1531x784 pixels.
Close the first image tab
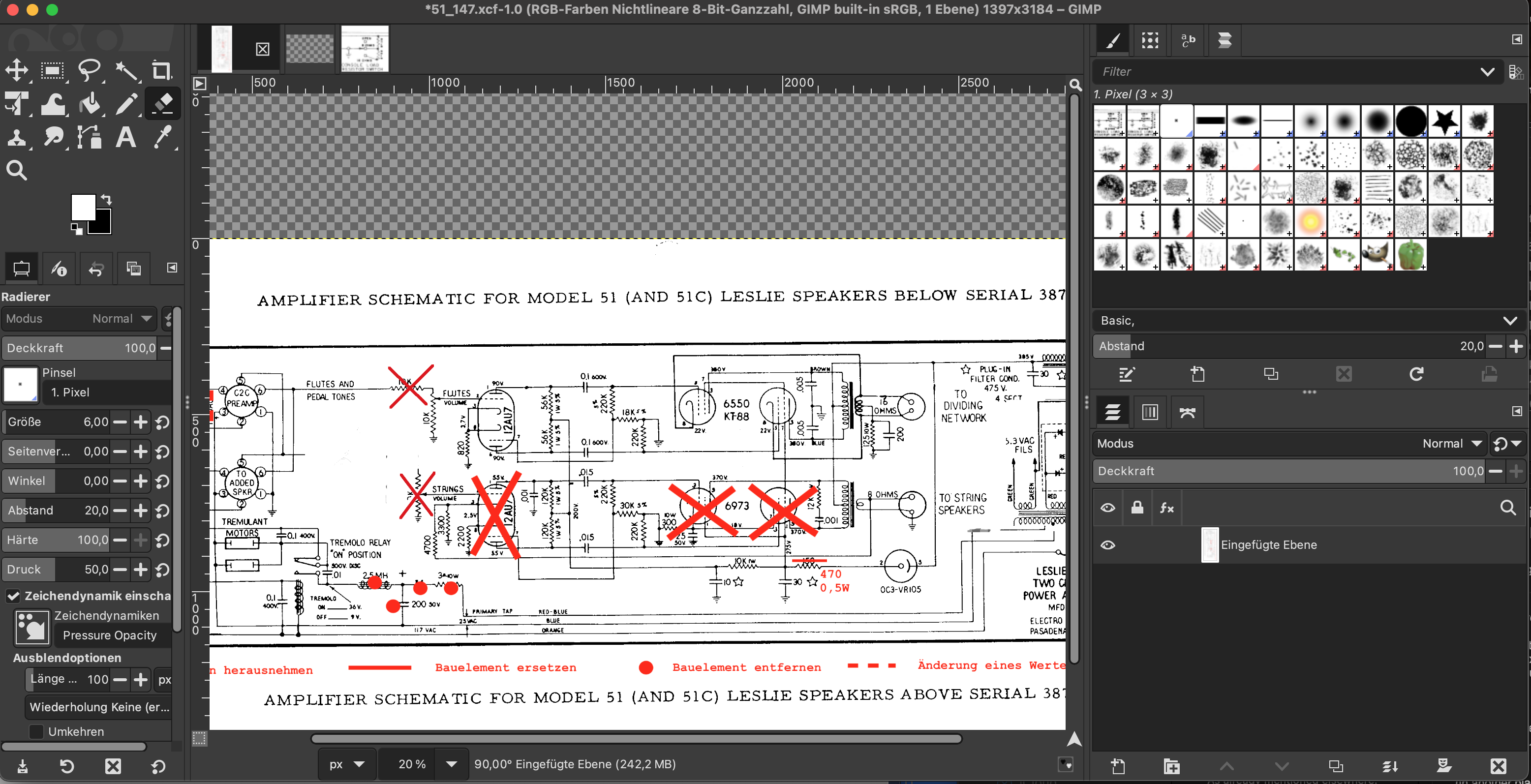coord(262,49)
